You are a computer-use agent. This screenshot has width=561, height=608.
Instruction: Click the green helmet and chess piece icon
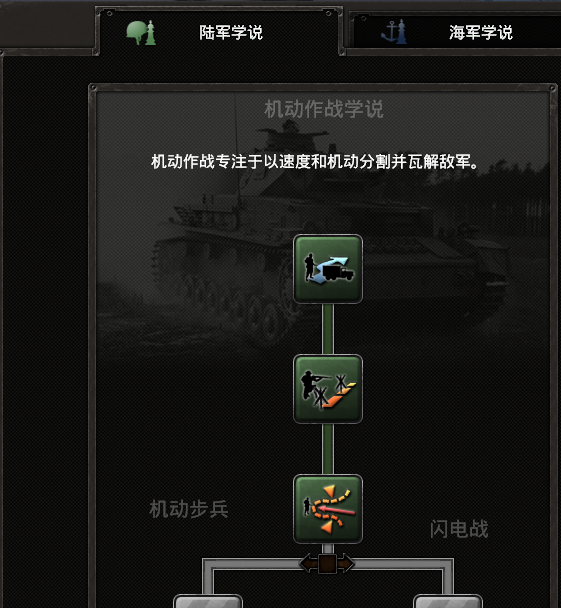tap(141, 33)
